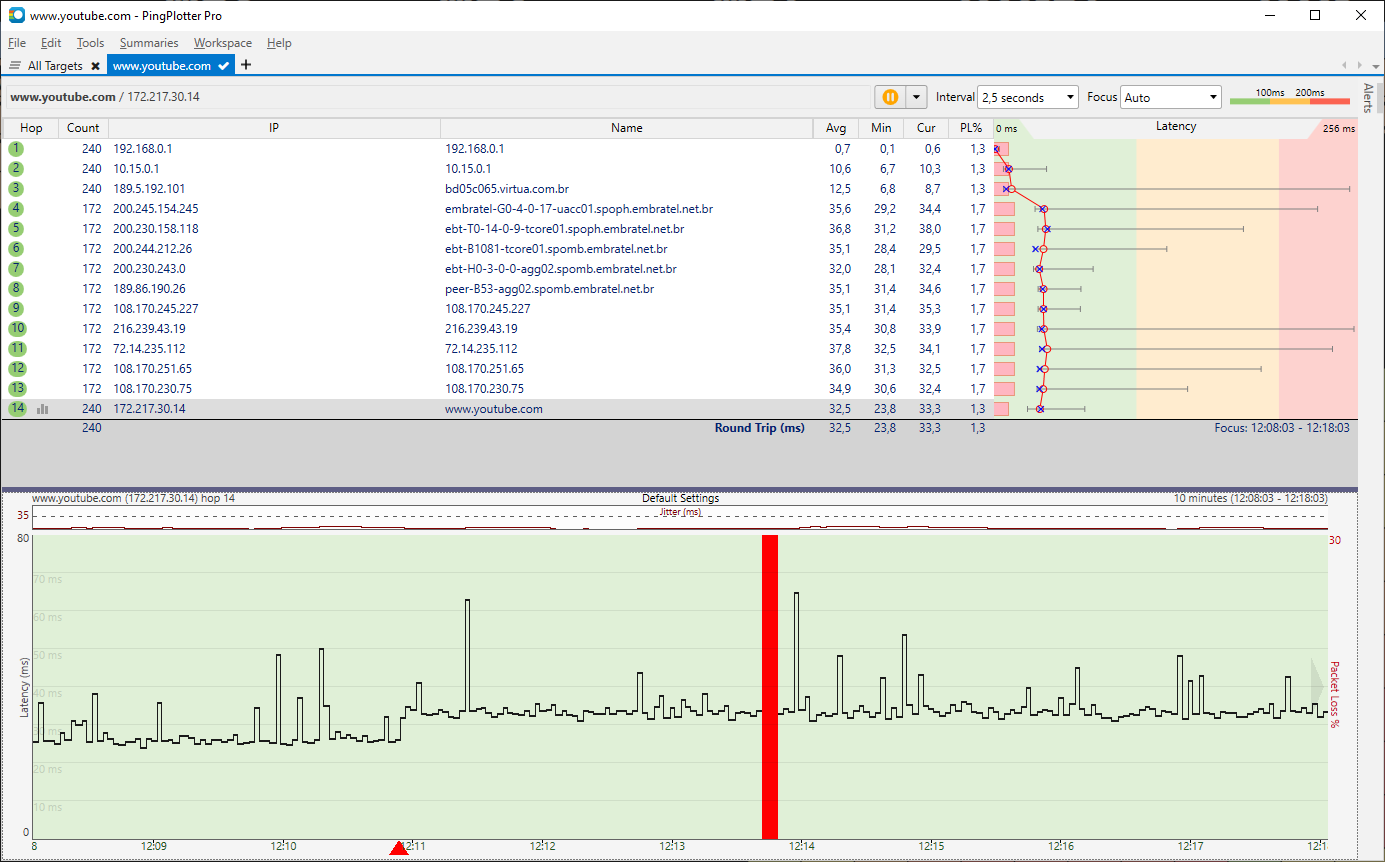Open the Interval dropdown showing 2,5 seconds
Screen dimensions: 1385x862
(x=1027, y=97)
